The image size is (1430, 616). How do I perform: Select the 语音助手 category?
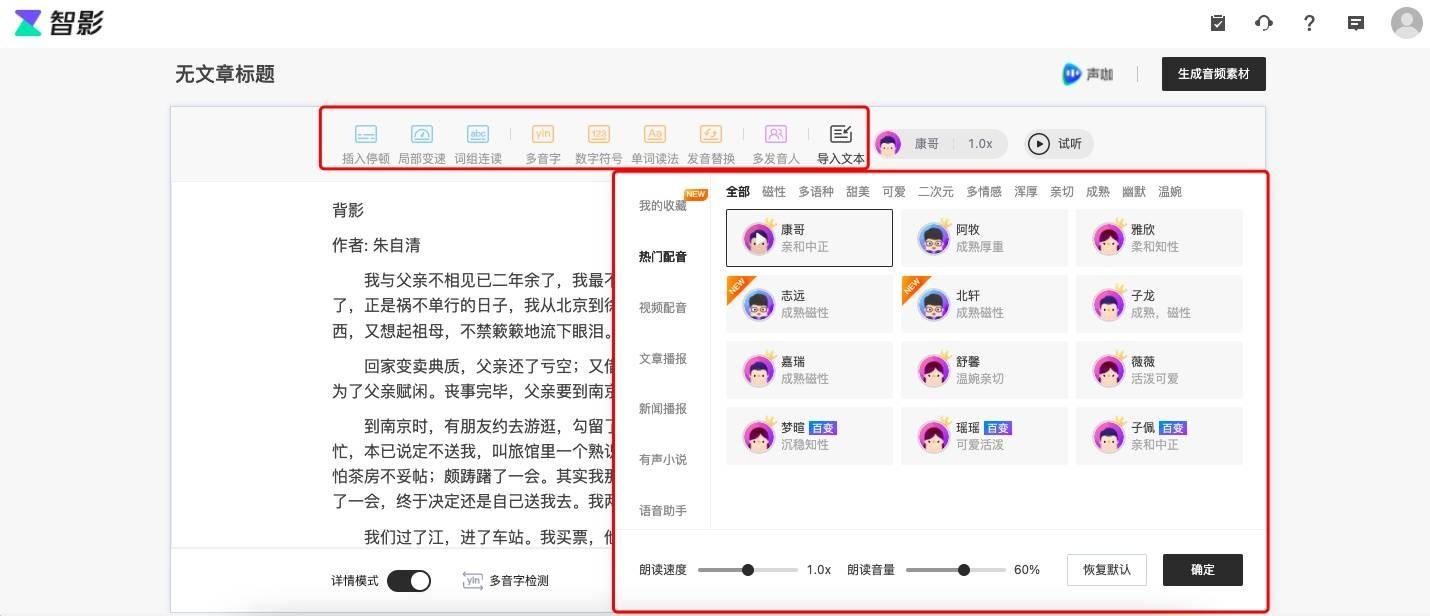tap(663, 511)
